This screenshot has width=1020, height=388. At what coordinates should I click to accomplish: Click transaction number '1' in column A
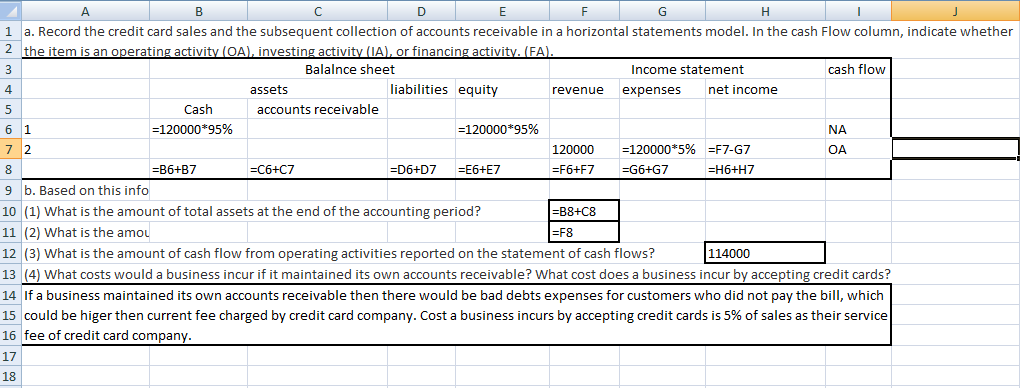tap(86, 129)
